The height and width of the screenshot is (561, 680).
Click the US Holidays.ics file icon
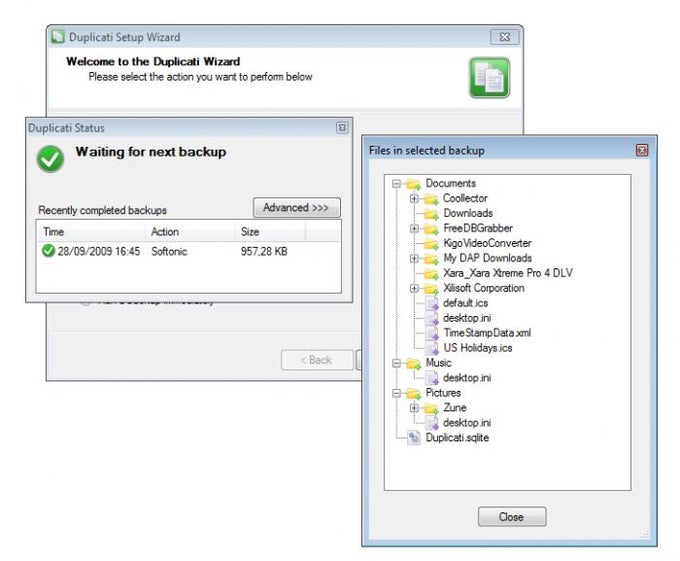[432, 349]
